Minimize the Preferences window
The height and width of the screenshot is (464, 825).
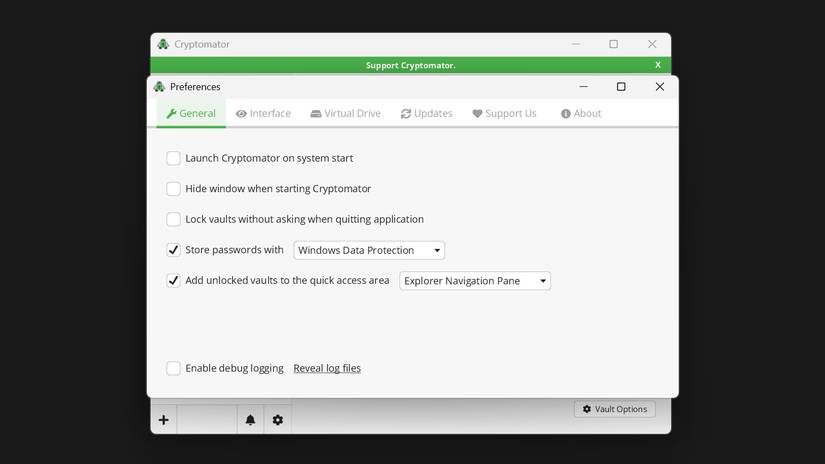click(583, 87)
